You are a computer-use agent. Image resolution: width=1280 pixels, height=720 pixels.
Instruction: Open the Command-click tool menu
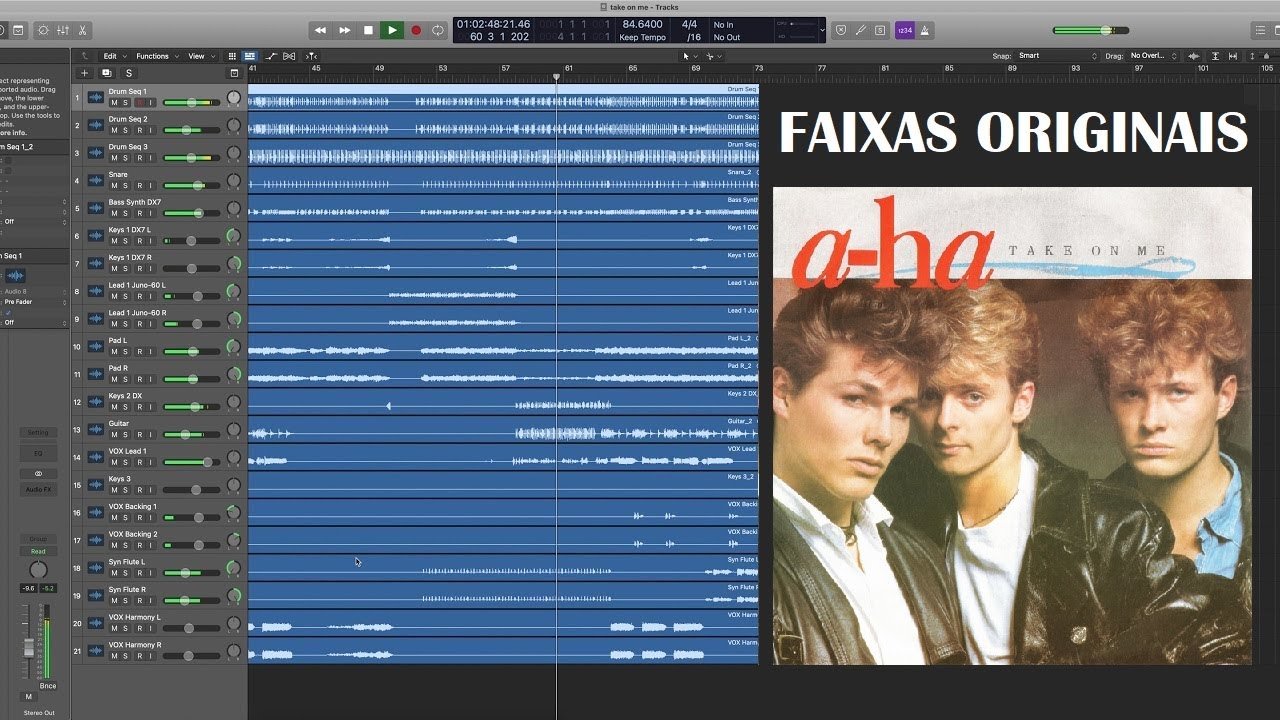(714, 56)
